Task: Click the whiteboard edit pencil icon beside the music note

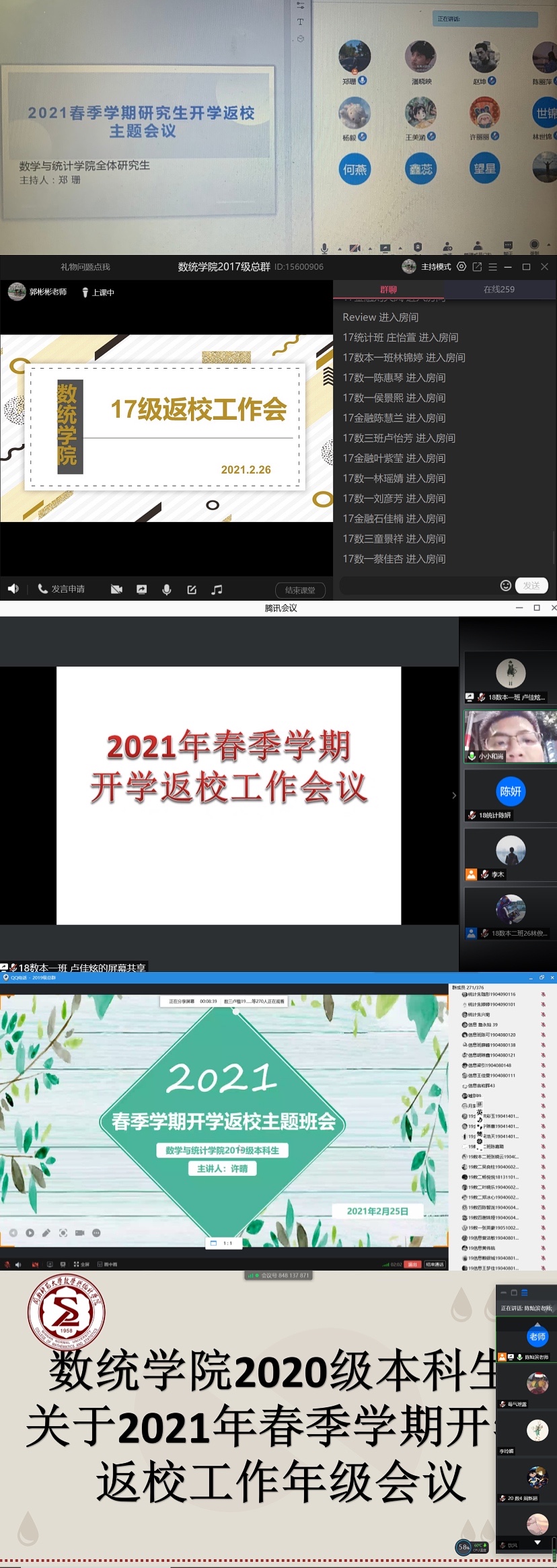Action: click(192, 589)
